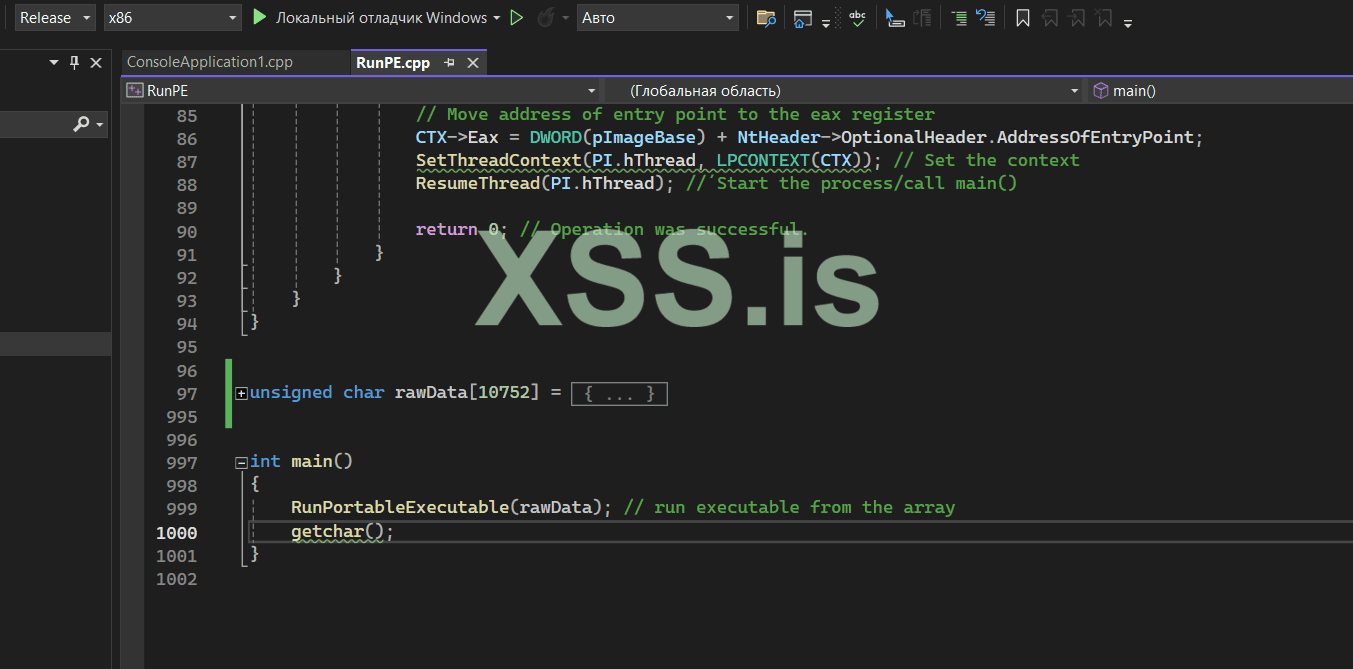Go to previous bookmark icon
The image size is (1353, 669).
click(x=1050, y=17)
